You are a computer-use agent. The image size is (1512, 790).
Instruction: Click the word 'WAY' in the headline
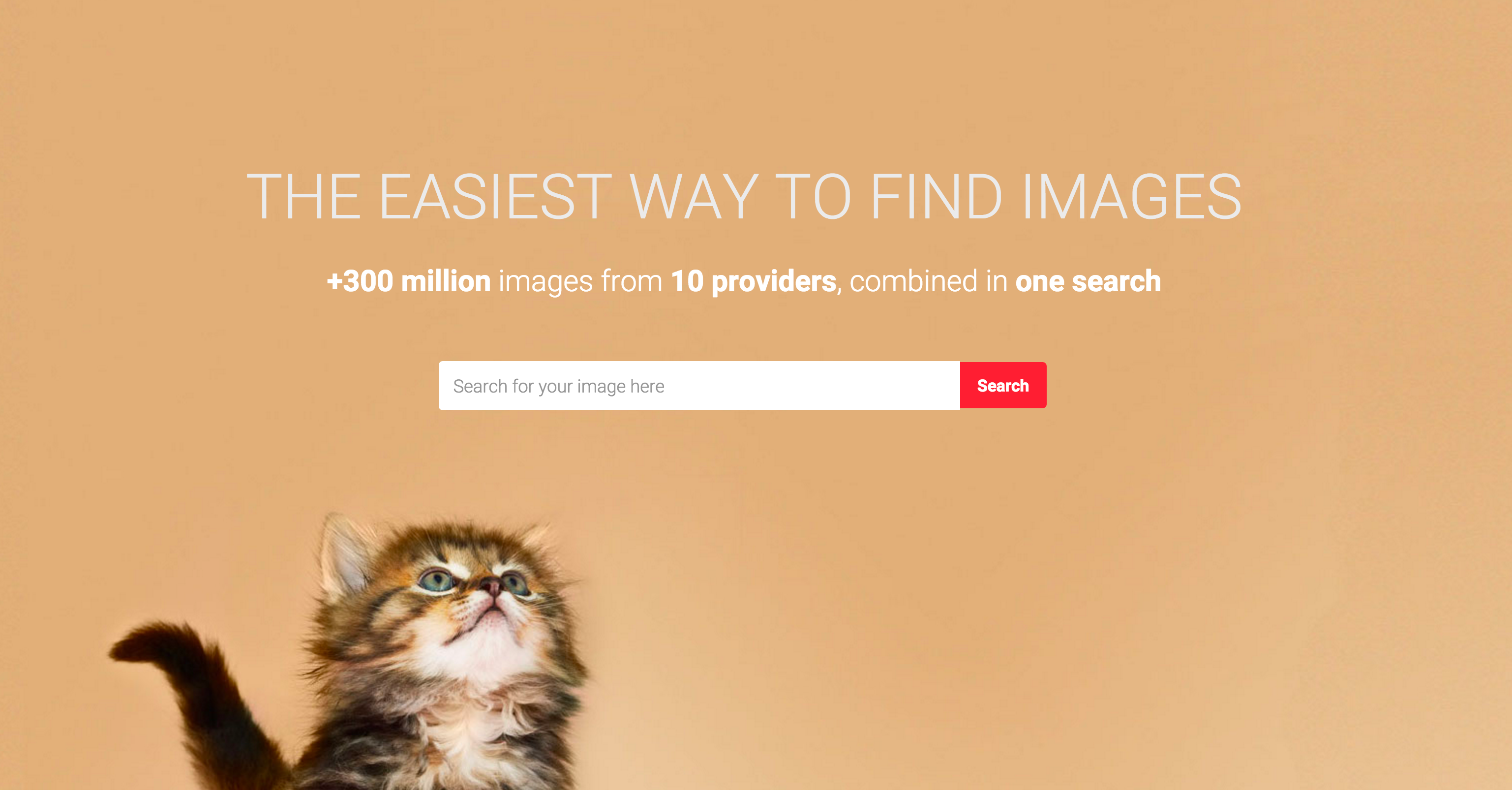(x=694, y=197)
